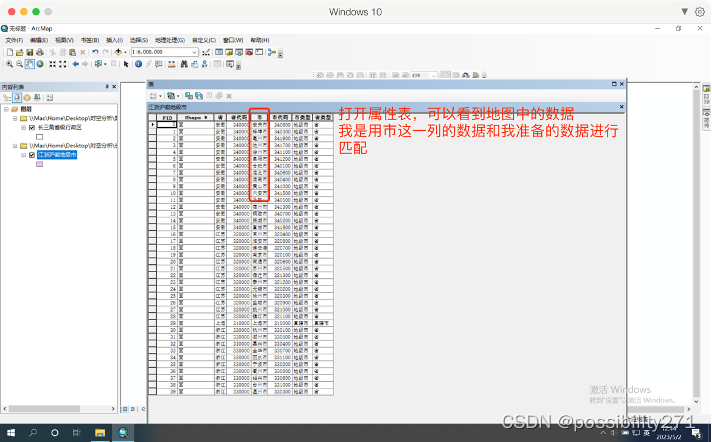Viewport: 712px width, 442px height.
Task: Open a map file with the folder icon
Action: (x=20, y=52)
